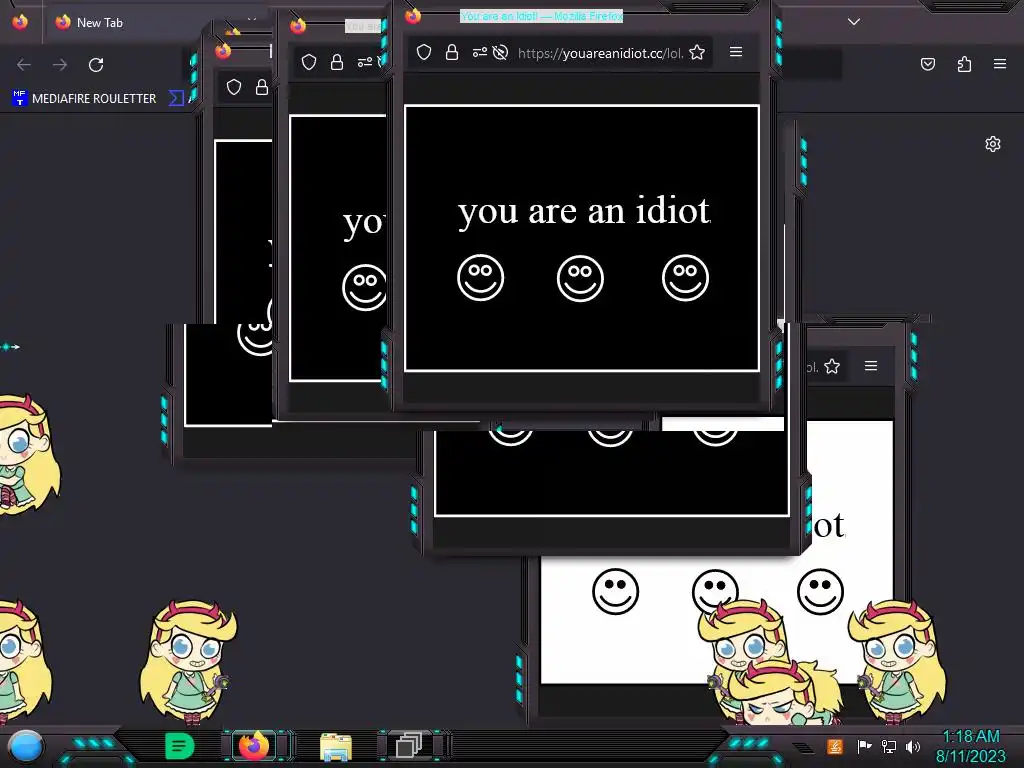The image size is (1024, 768).
Task: Click orange Java tray icon
Action: pyautogui.click(x=835, y=746)
